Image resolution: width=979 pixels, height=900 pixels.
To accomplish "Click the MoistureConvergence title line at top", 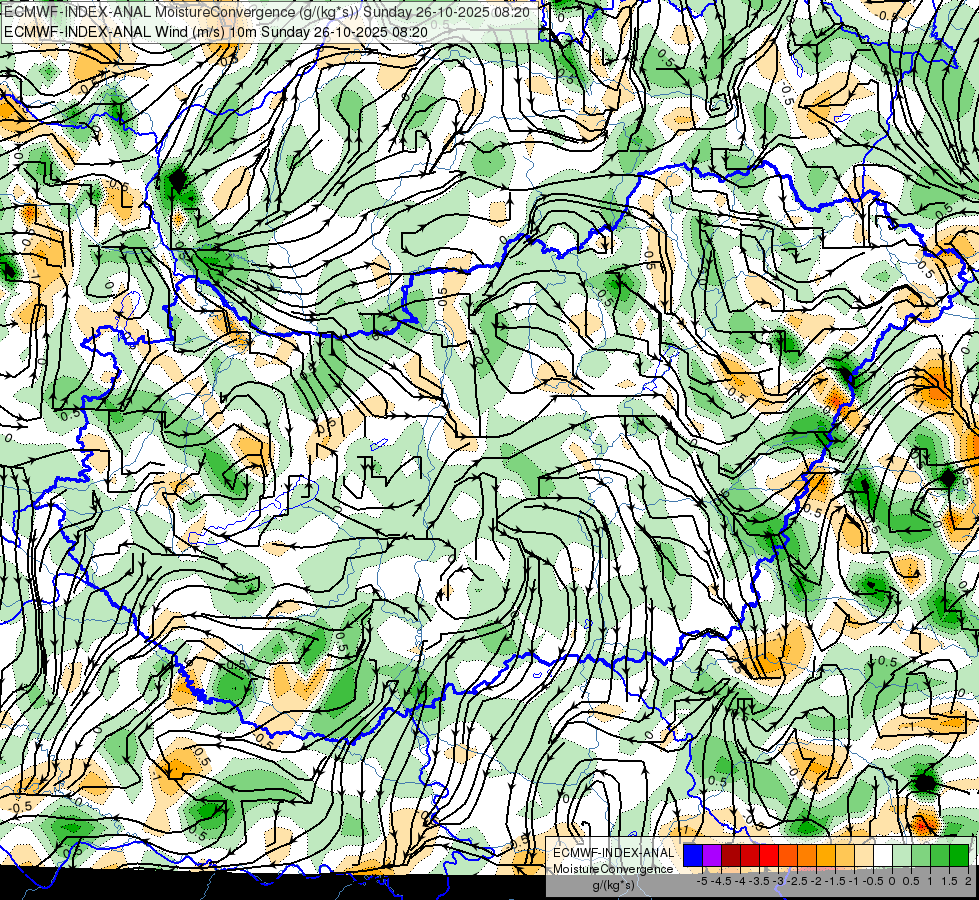I will [x=267, y=12].
